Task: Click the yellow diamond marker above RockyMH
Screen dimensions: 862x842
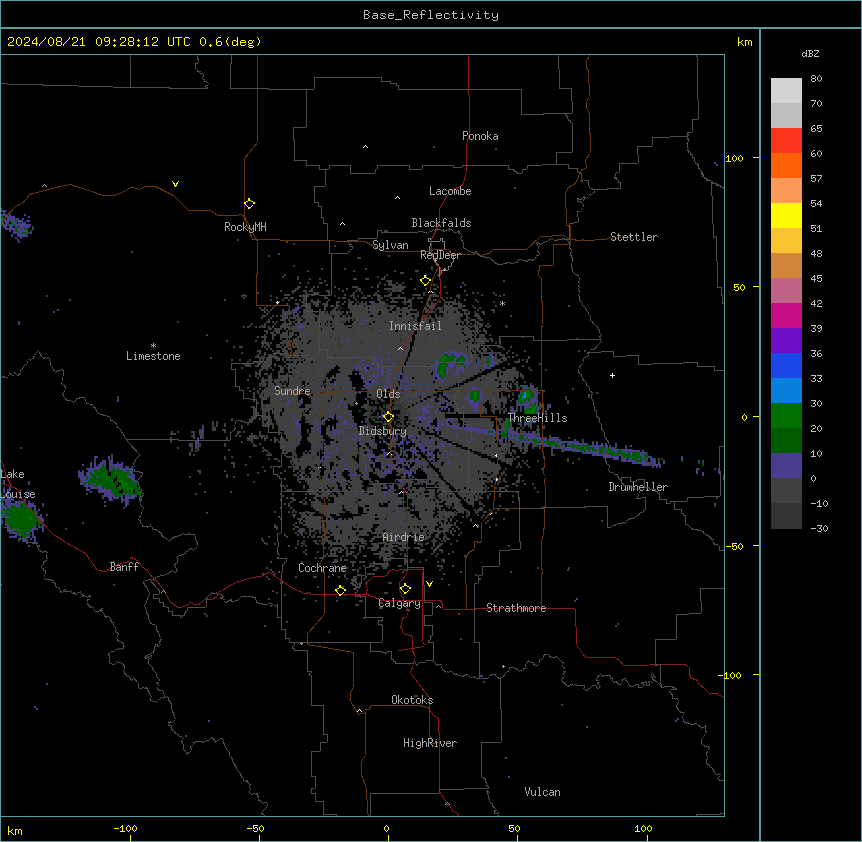Action: 249,204
